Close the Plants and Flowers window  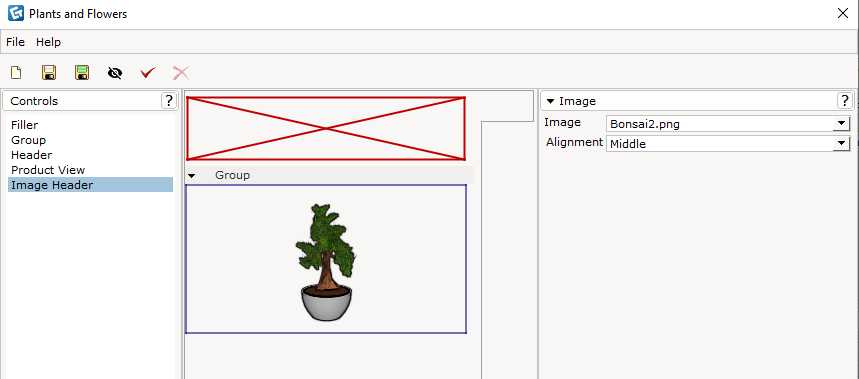[x=843, y=14]
